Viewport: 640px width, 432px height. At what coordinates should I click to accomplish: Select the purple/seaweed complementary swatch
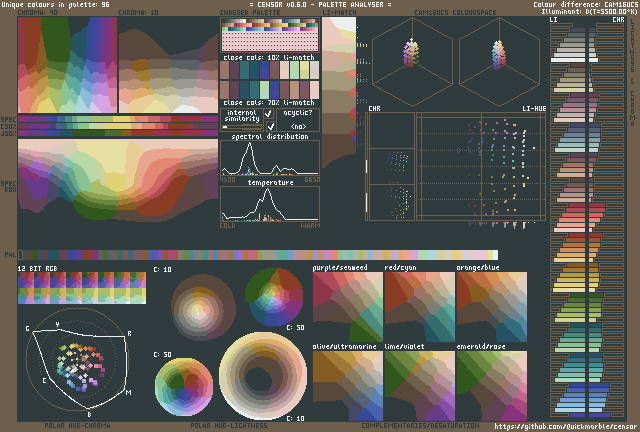point(347,305)
